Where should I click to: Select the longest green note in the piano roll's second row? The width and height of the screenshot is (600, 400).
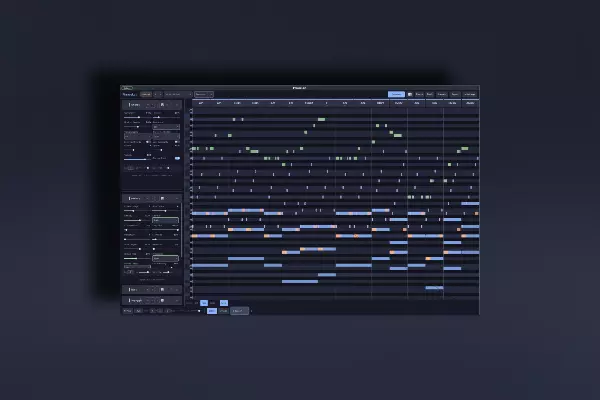[x=321, y=119]
